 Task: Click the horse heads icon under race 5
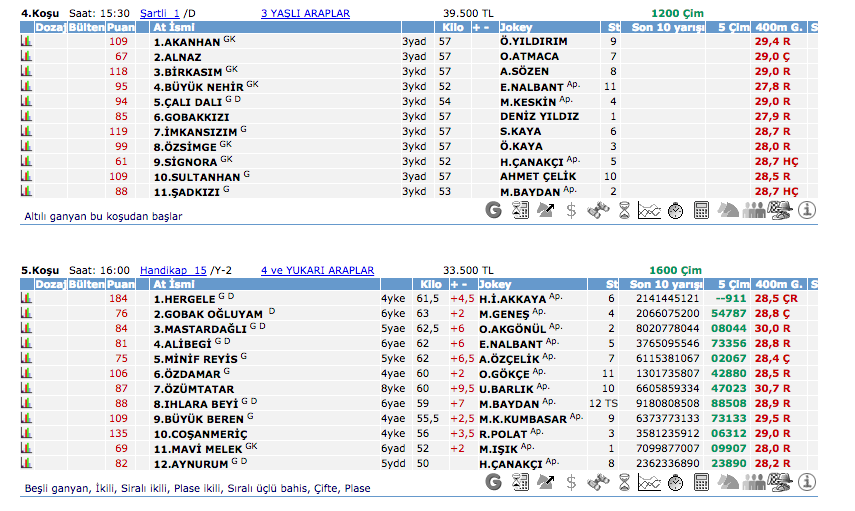coord(729,482)
